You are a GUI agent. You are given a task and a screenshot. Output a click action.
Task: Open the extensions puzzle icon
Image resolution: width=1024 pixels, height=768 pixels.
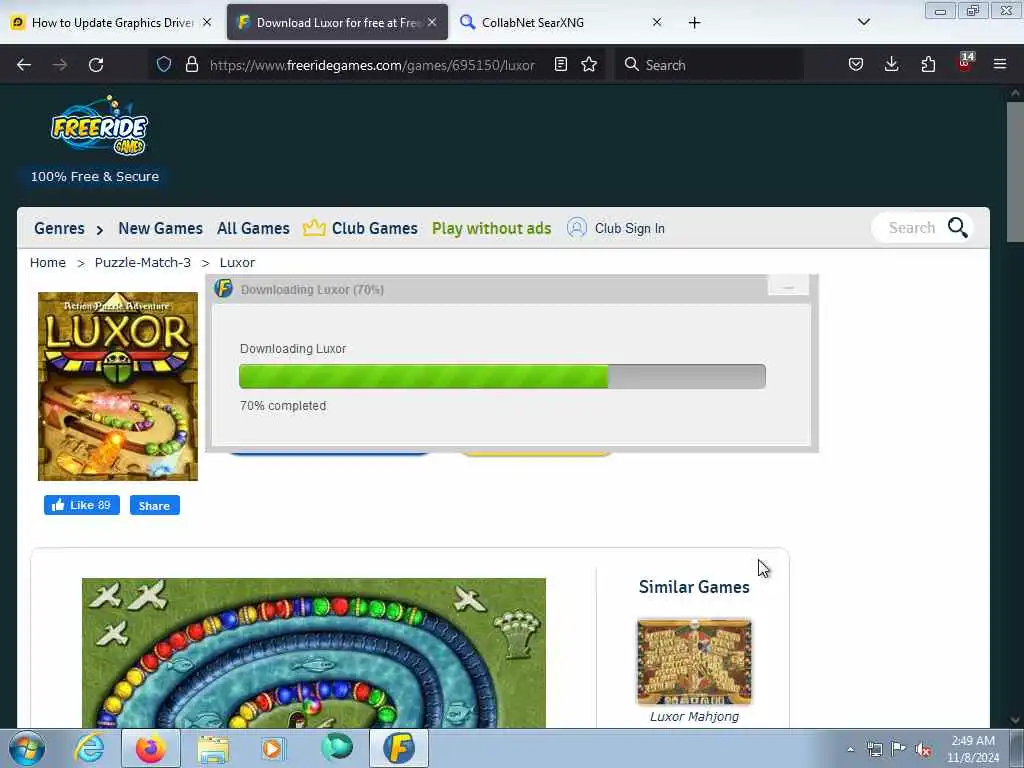click(928, 64)
